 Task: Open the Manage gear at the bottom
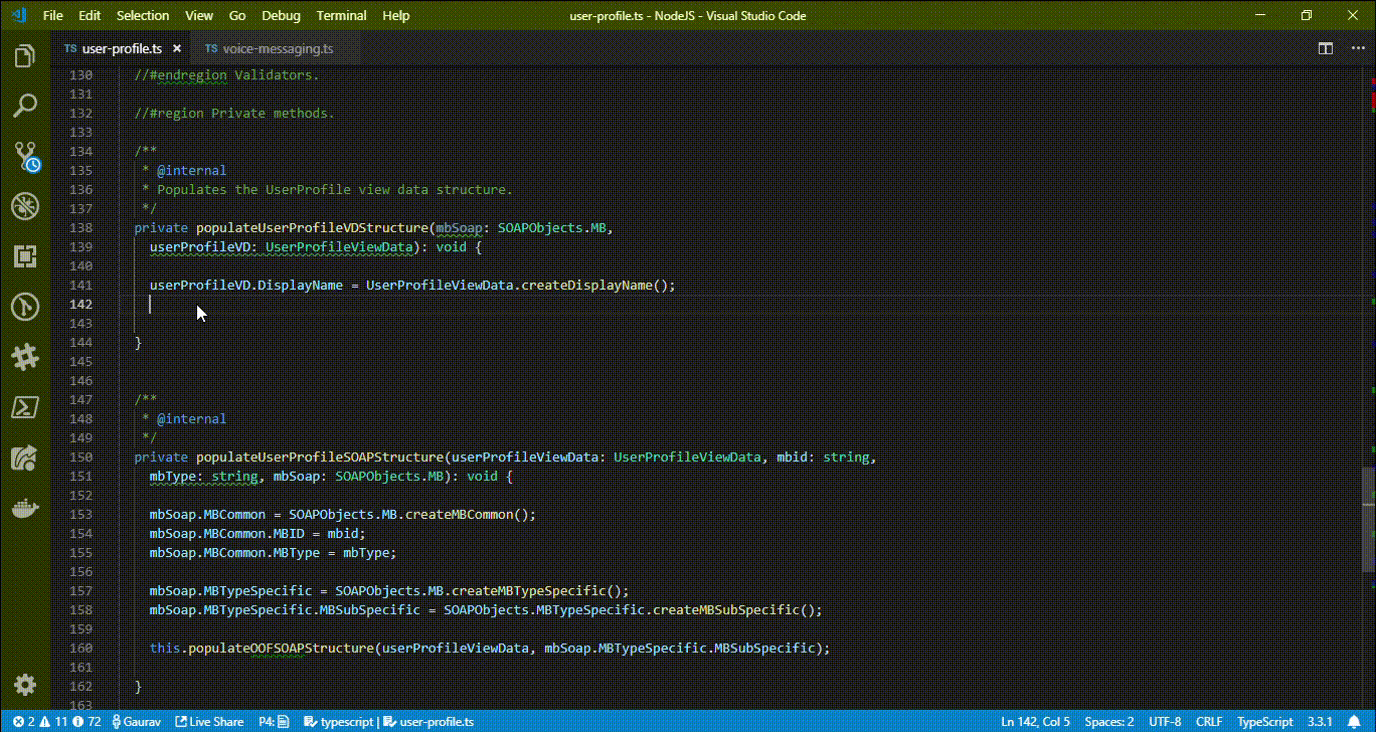[x=25, y=685]
